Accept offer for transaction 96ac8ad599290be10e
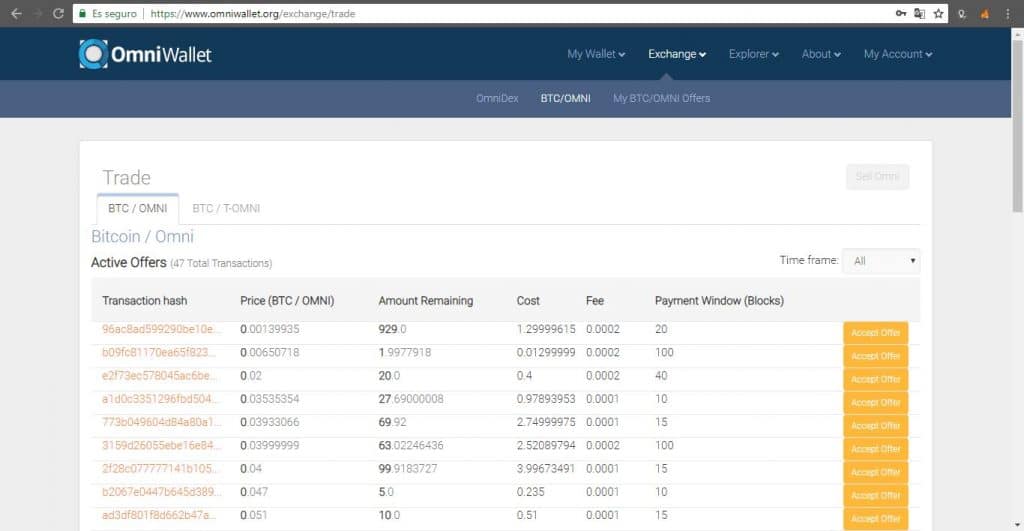 click(875, 332)
